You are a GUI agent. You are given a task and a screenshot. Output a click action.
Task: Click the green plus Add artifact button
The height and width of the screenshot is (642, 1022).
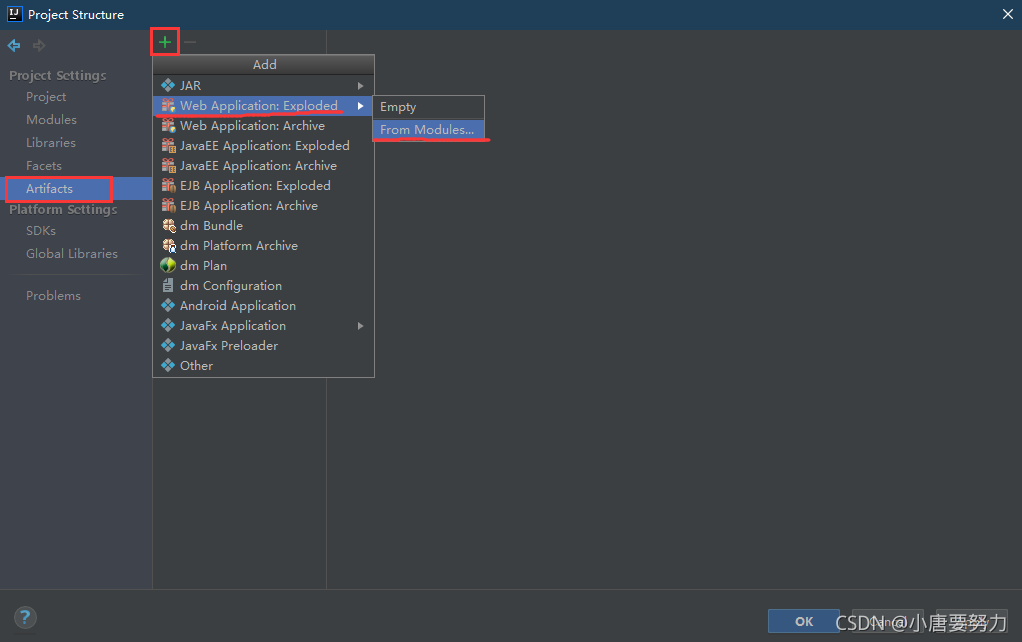[x=165, y=42]
